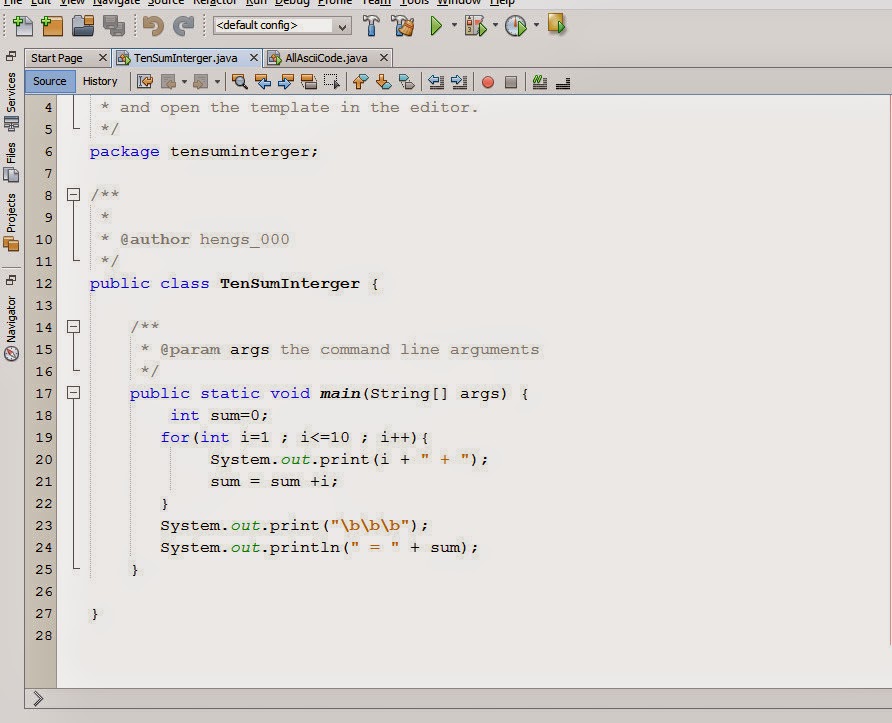The width and height of the screenshot is (892, 723).
Task: Open the Services side panel
Action: click(x=11, y=101)
